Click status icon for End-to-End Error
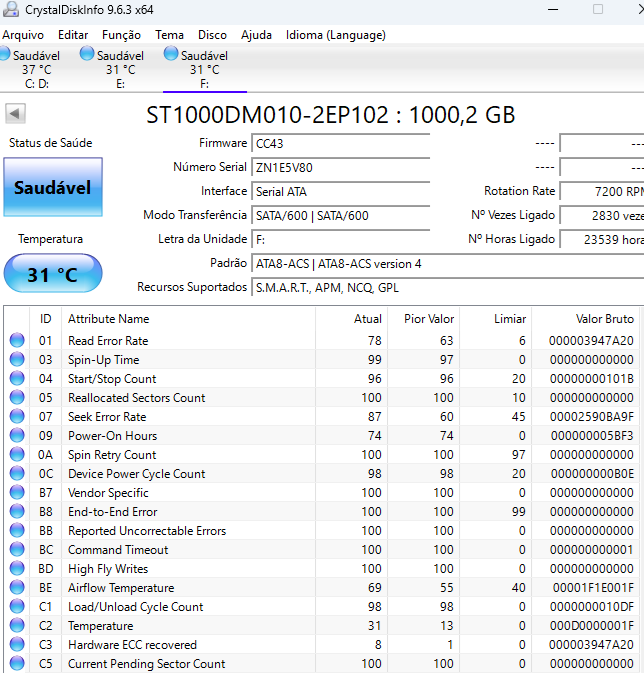Viewport: 644px width, 673px height. 17,511
